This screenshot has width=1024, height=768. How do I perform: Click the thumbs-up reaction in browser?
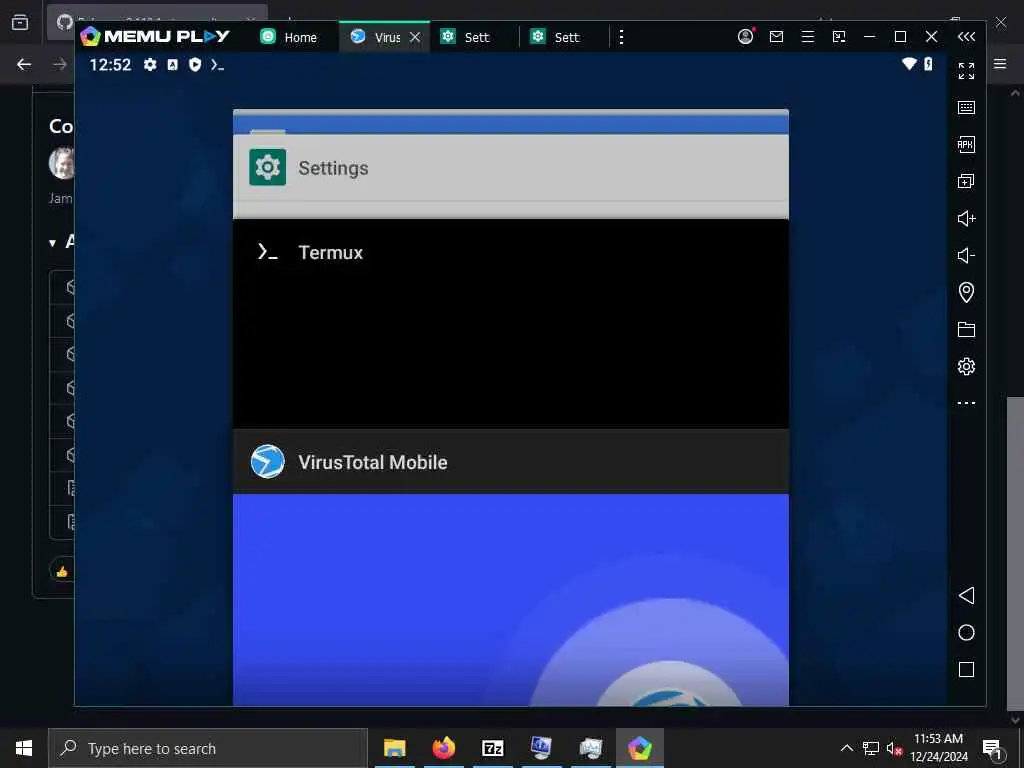[62, 571]
